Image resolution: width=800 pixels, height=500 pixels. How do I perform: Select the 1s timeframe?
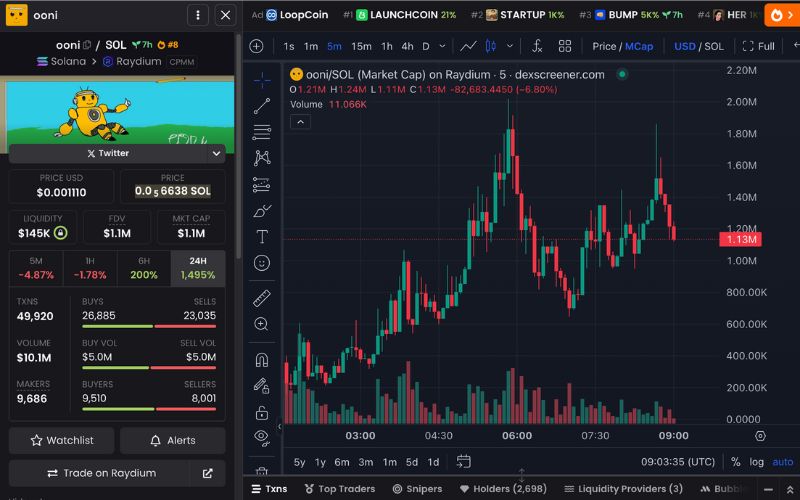(x=289, y=46)
